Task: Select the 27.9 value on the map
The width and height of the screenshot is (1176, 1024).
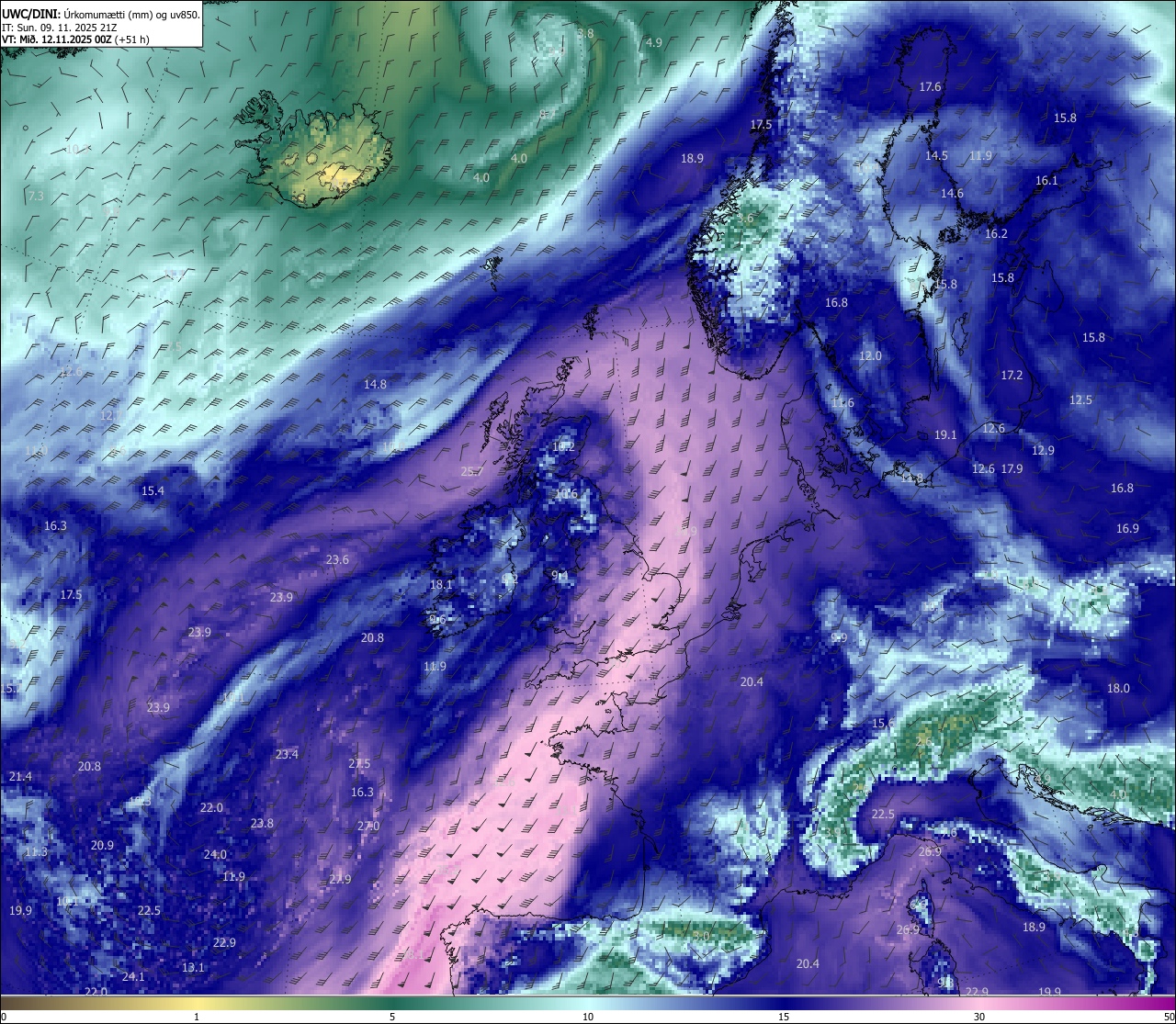Action: pos(340,880)
